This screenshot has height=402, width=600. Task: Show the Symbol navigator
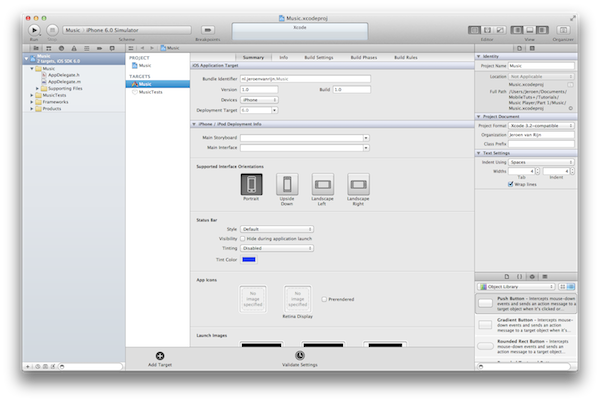[x=49, y=48]
